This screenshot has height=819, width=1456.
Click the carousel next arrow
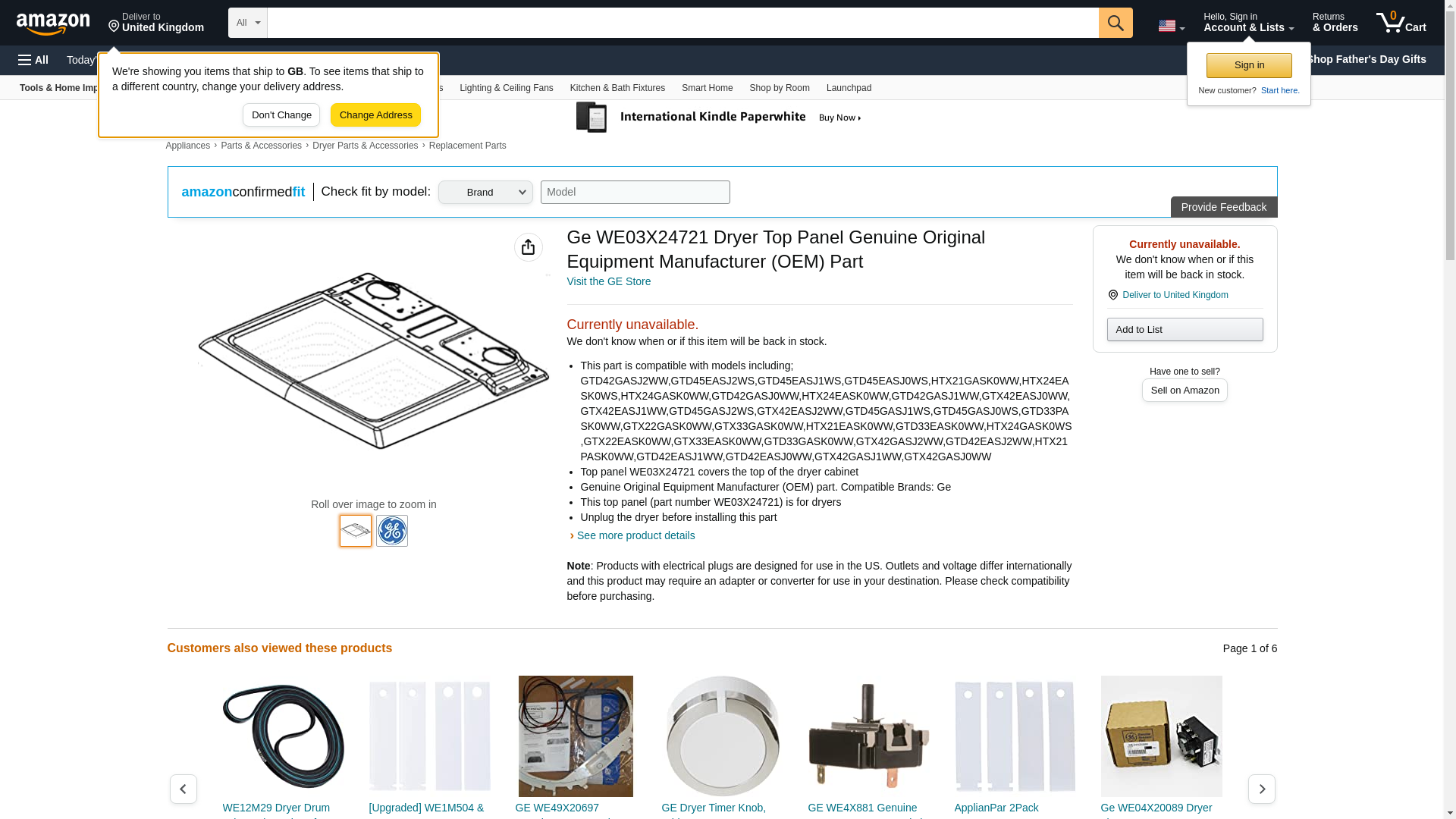pyautogui.click(x=1261, y=789)
